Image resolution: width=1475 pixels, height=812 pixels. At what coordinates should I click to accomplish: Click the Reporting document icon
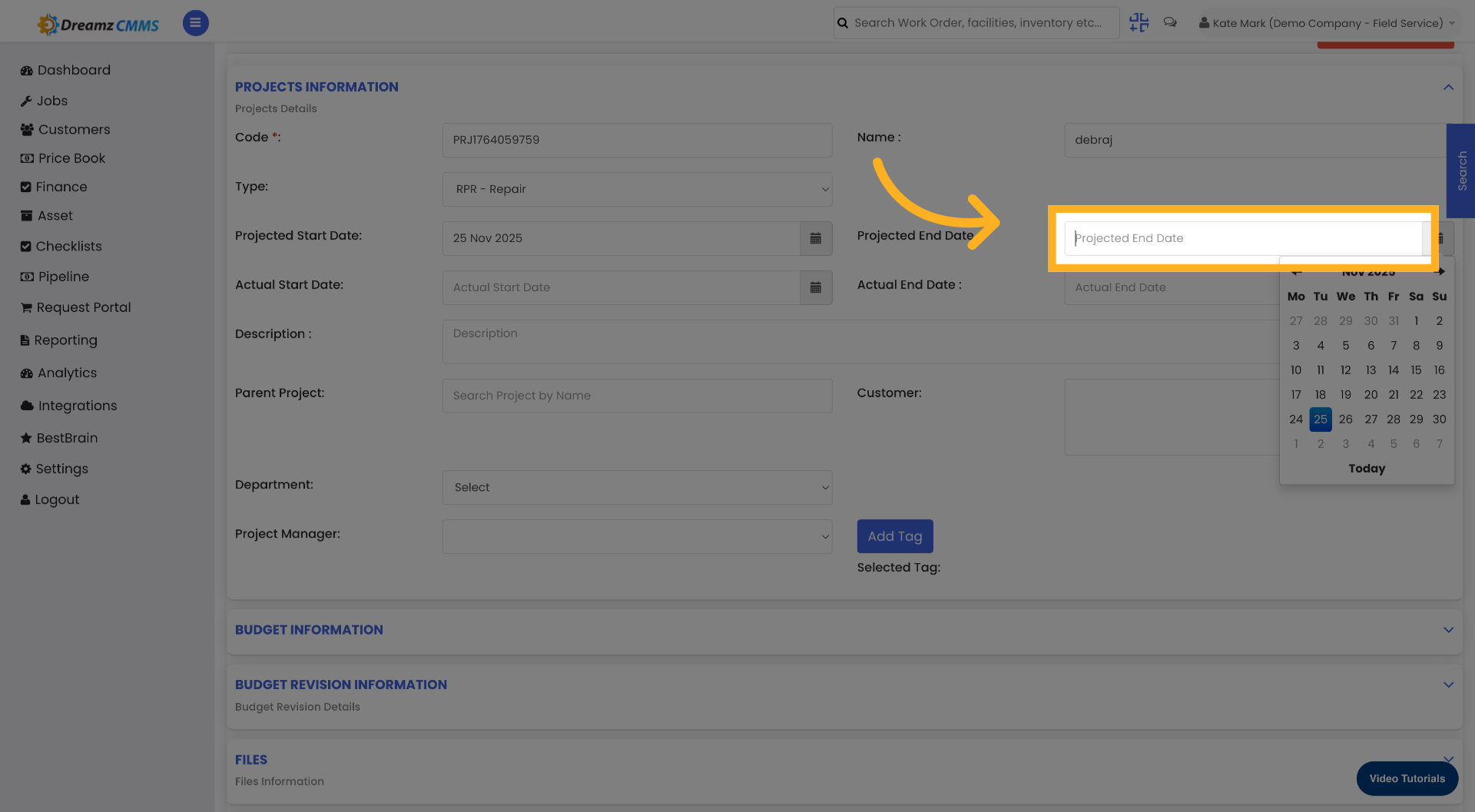pos(25,340)
